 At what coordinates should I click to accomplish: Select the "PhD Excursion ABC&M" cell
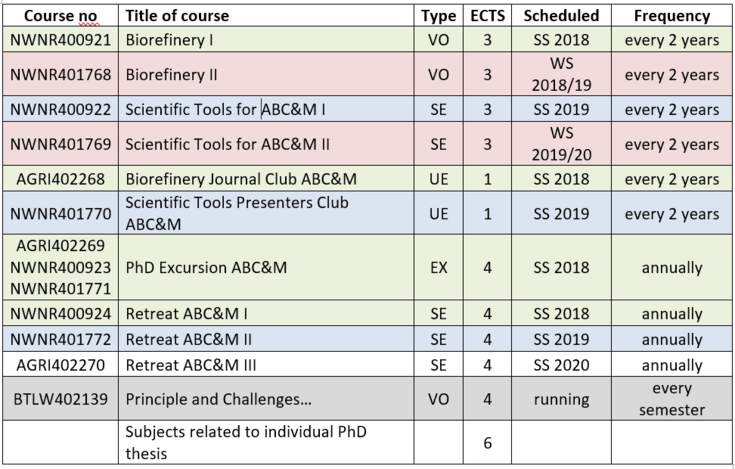coord(206,269)
